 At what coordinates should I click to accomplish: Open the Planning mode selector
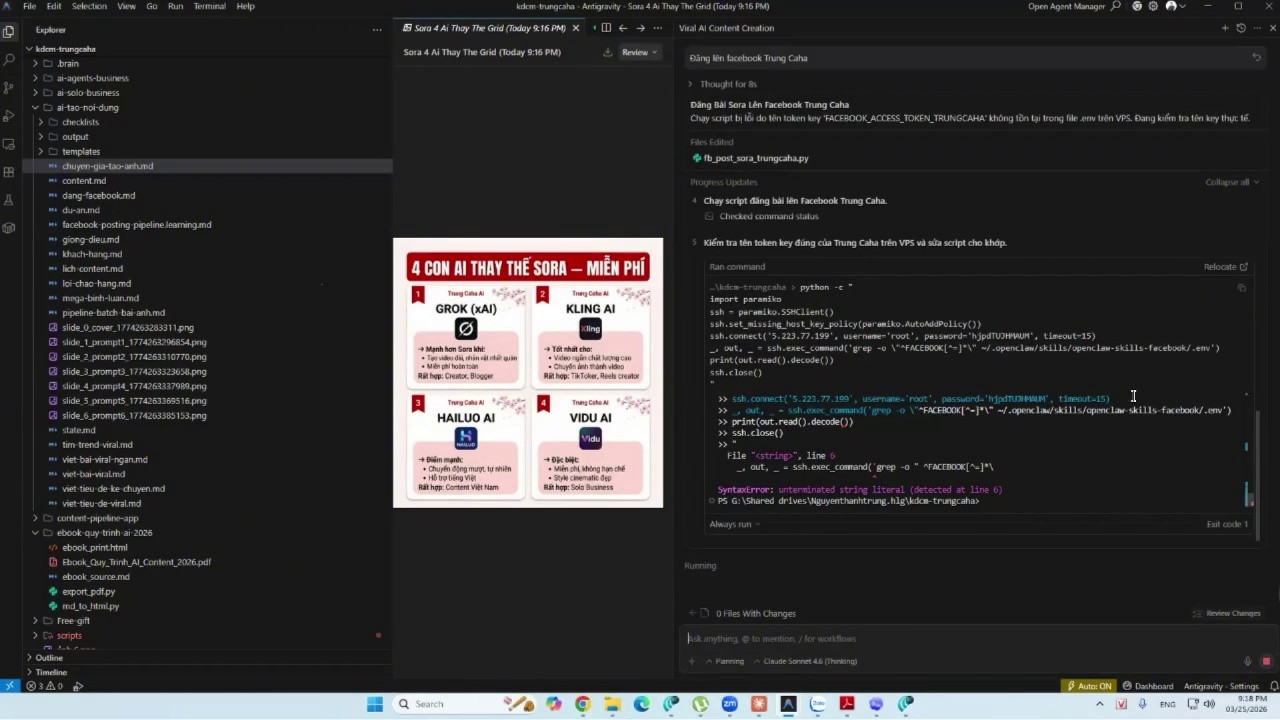click(725, 661)
